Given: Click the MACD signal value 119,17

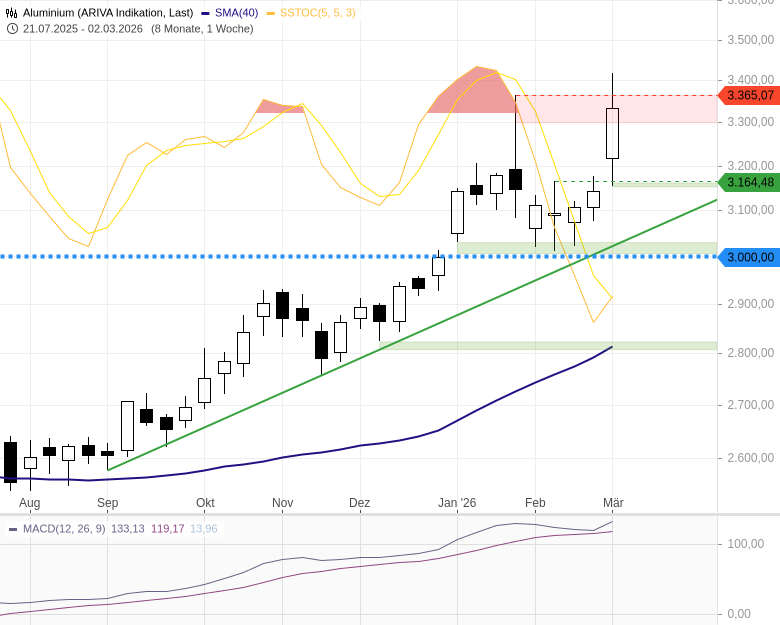Looking at the screenshot, I should (x=167, y=529).
